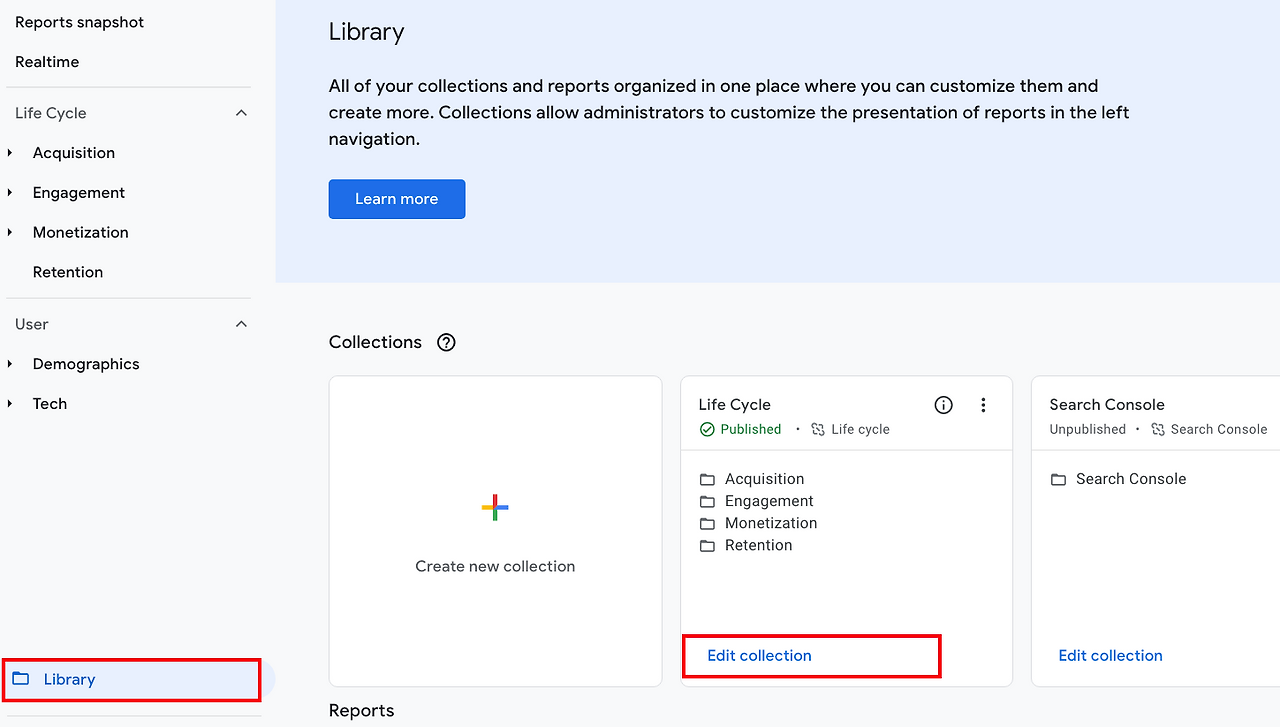Select Demographics under User
The height and width of the screenshot is (727, 1280).
click(x=86, y=364)
